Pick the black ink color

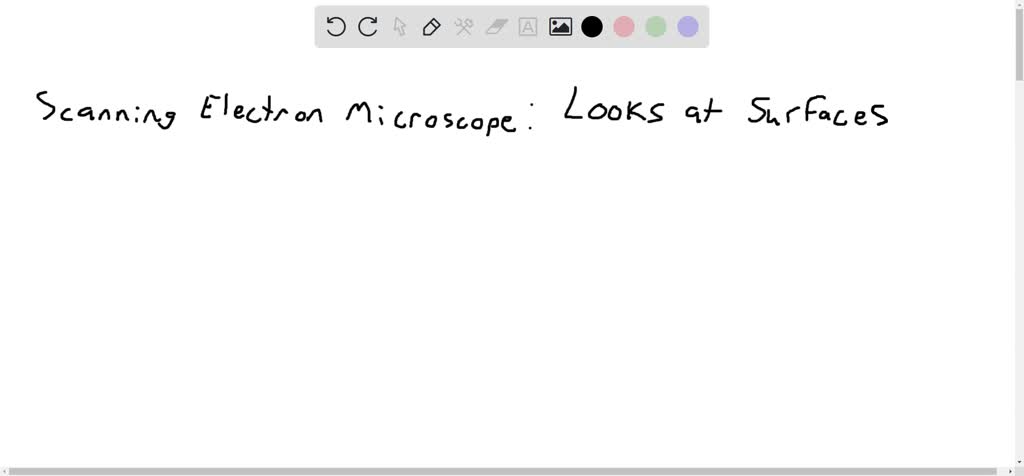[x=592, y=27]
